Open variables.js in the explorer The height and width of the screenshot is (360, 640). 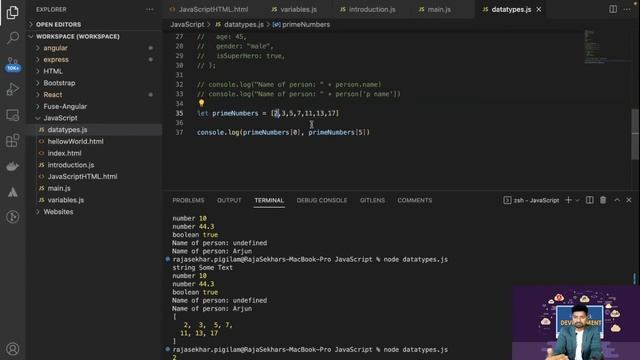(x=65, y=200)
